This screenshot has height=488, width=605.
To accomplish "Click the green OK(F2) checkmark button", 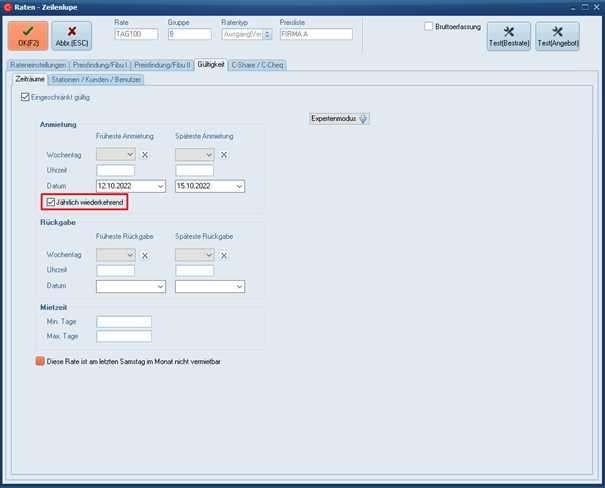I will pos(27,37).
